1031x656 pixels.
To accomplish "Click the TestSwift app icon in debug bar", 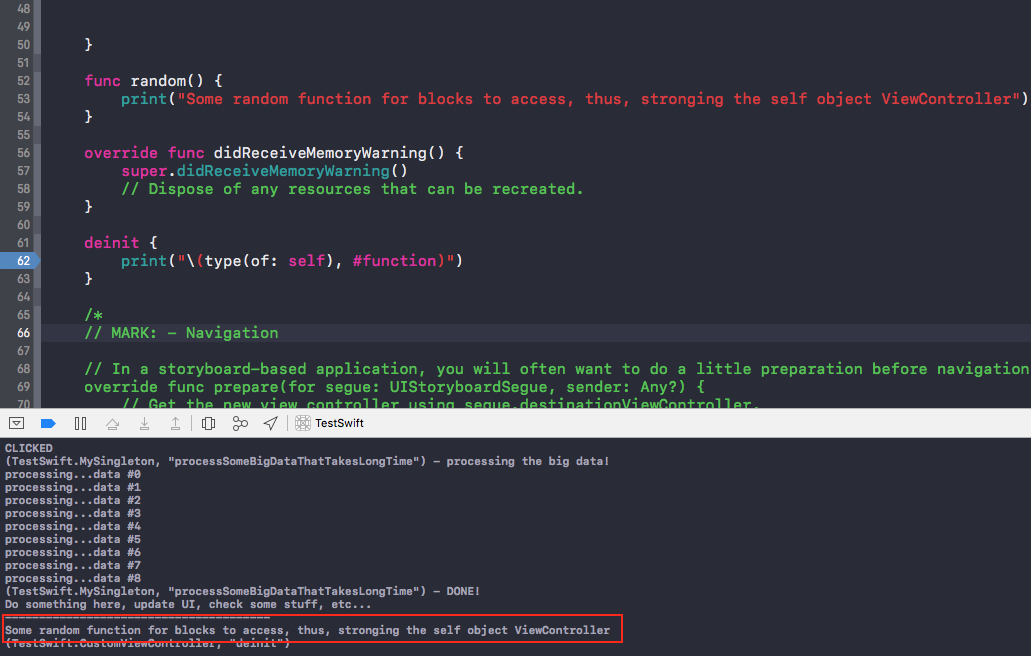I will coord(302,423).
